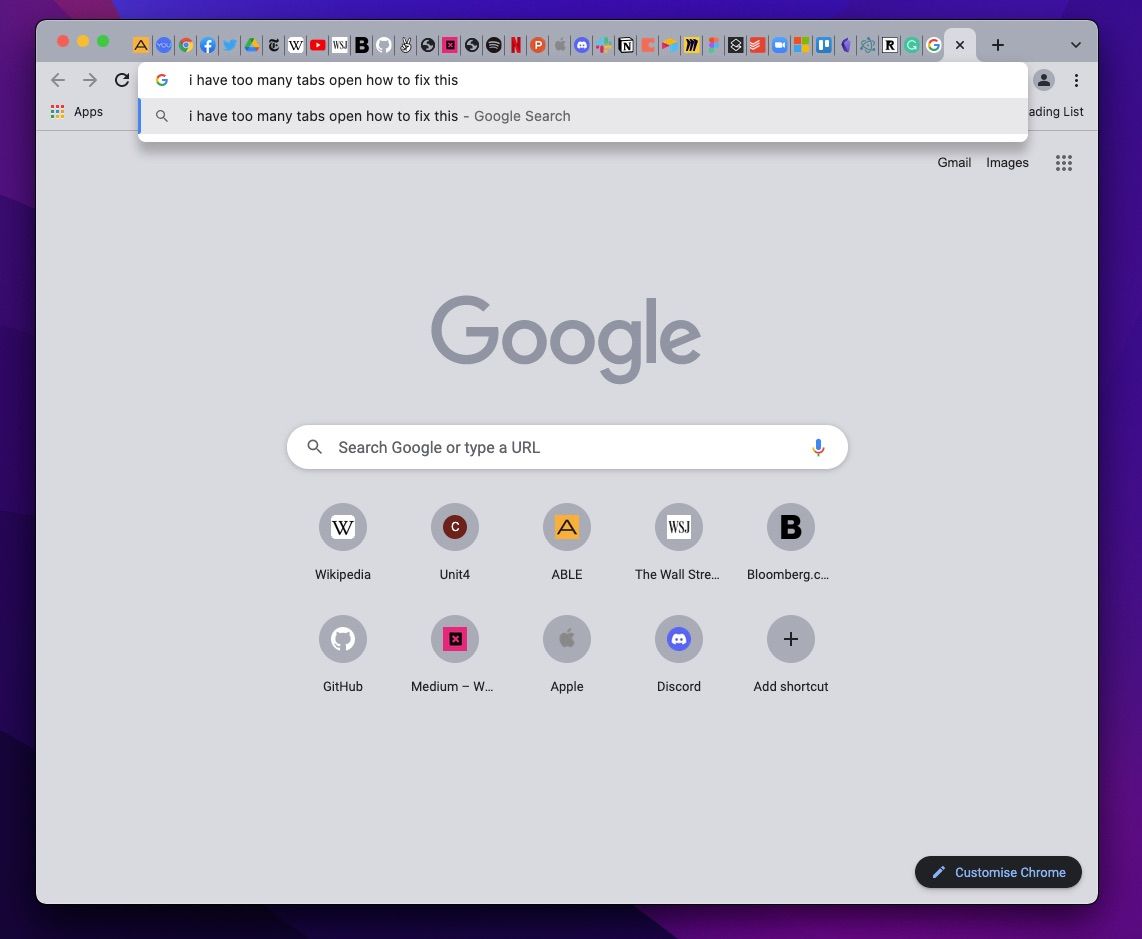The image size is (1142, 939).
Task: Open the Reading List
Action: point(1055,111)
